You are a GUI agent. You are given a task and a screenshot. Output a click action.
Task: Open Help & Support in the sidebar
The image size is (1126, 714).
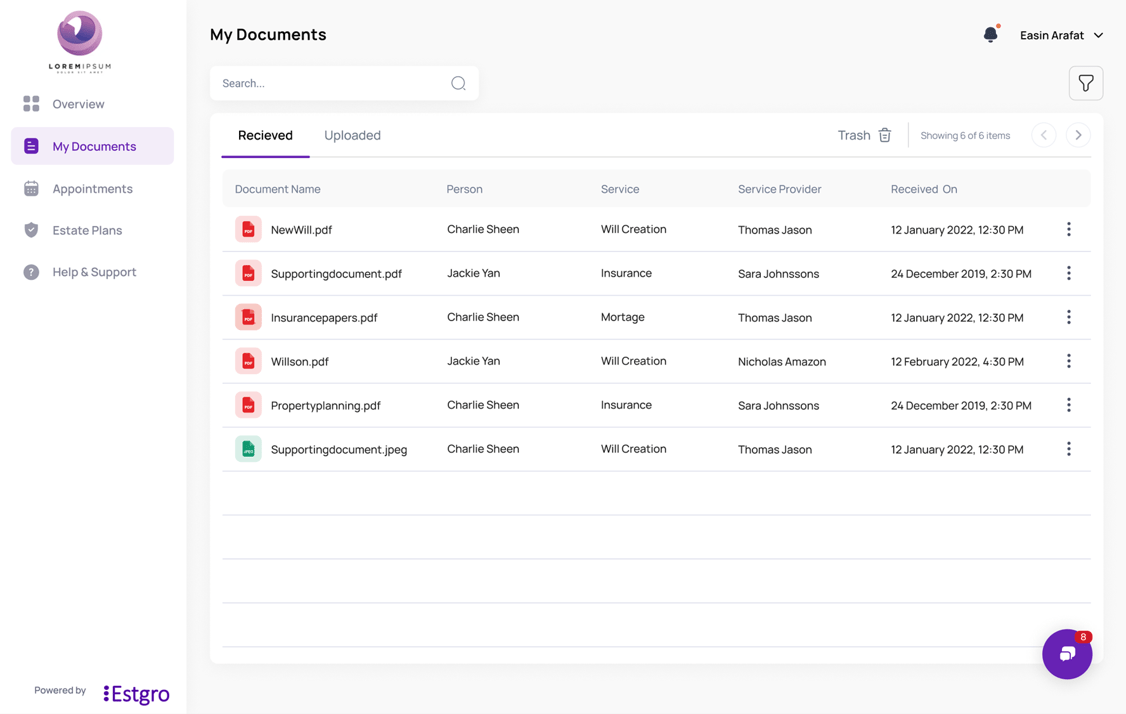[93, 272]
